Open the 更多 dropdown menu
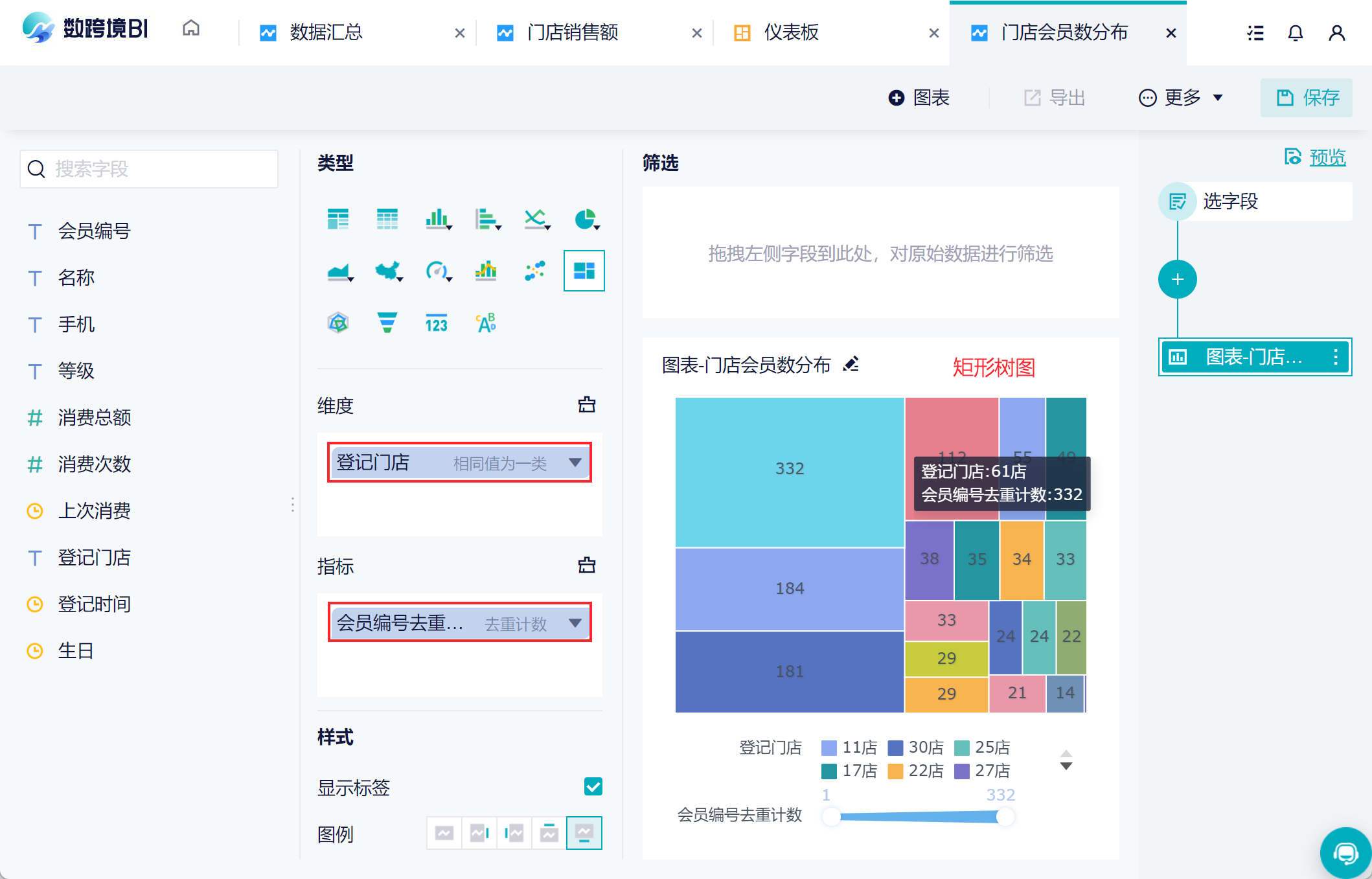Screen dimensions: 1372x879 1181,98
